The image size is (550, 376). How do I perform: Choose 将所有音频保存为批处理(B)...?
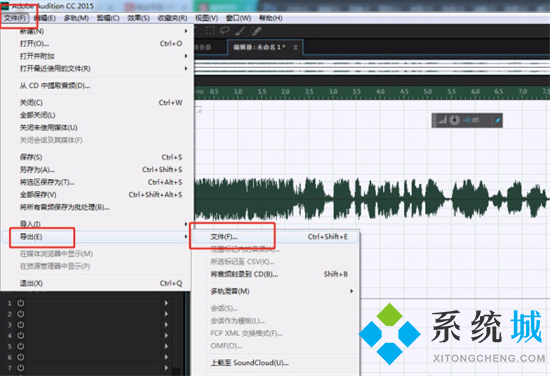pyautogui.click(x=97, y=207)
